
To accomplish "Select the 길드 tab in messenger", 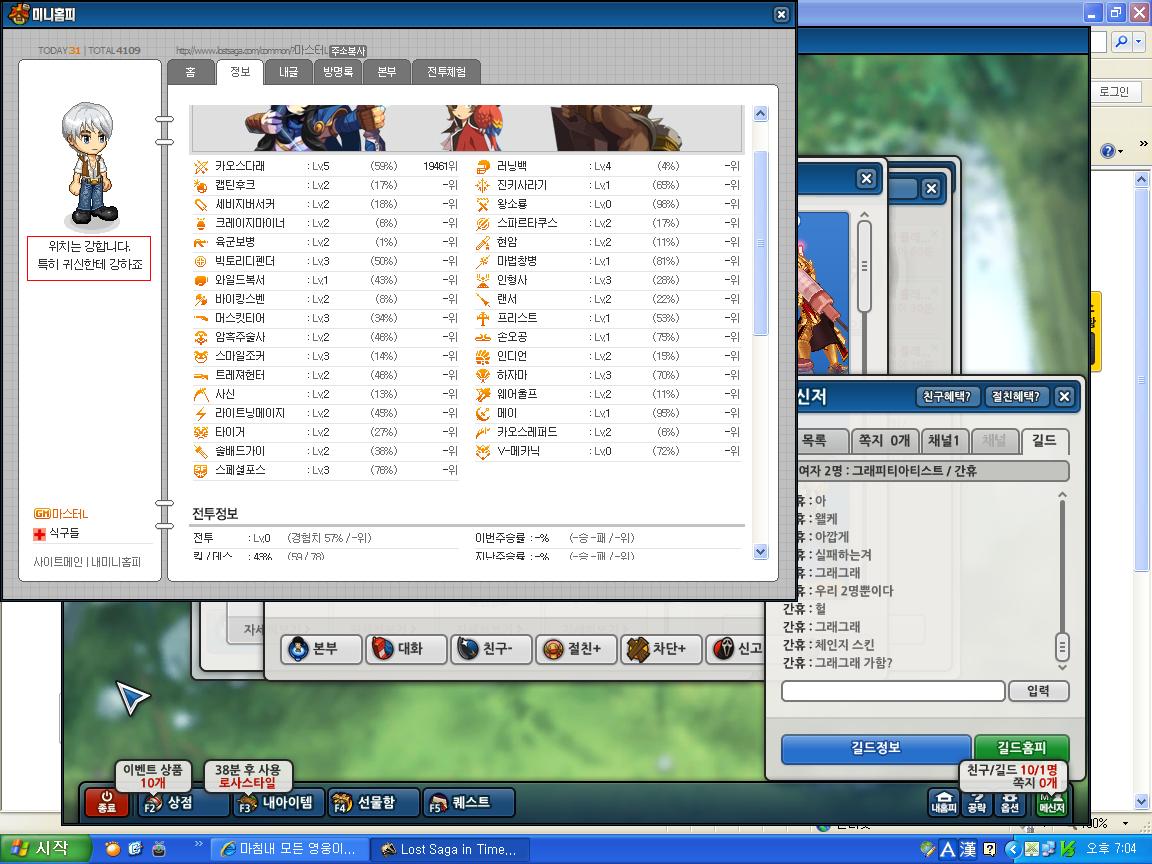I will point(1044,440).
